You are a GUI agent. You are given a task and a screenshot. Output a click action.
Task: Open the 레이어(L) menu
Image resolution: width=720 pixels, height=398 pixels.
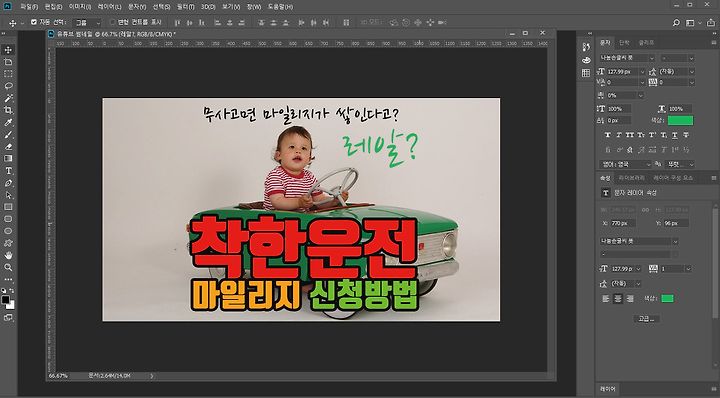[x=110, y=7]
